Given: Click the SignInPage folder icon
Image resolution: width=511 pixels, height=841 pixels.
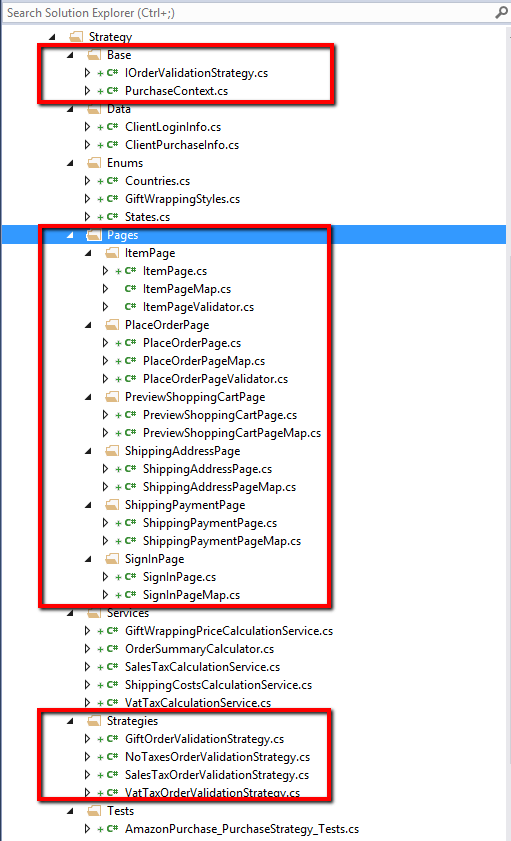Looking at the screenshot, I should click(112, 559).
